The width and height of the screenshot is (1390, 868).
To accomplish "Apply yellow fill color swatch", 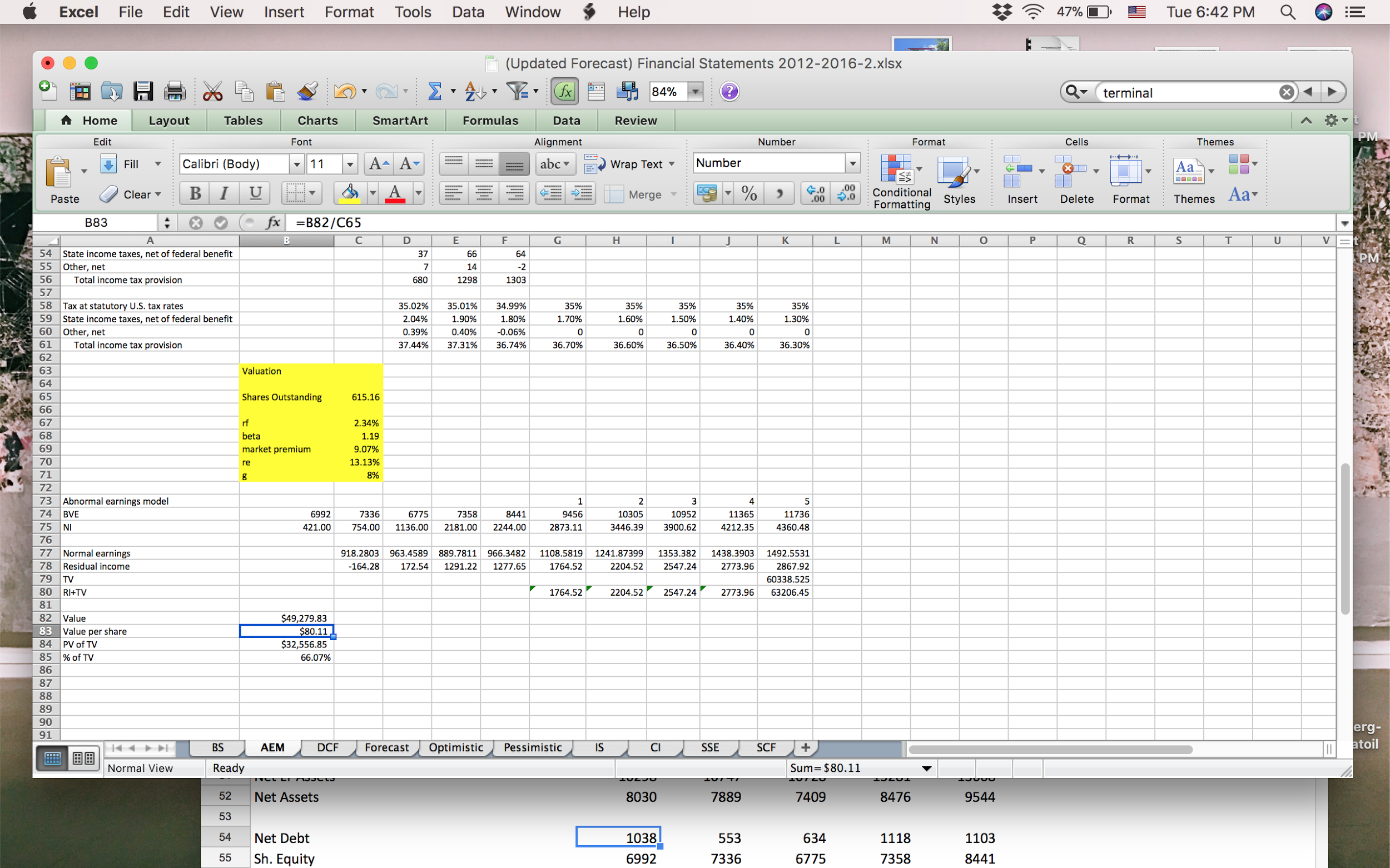I will coord(349,193).
